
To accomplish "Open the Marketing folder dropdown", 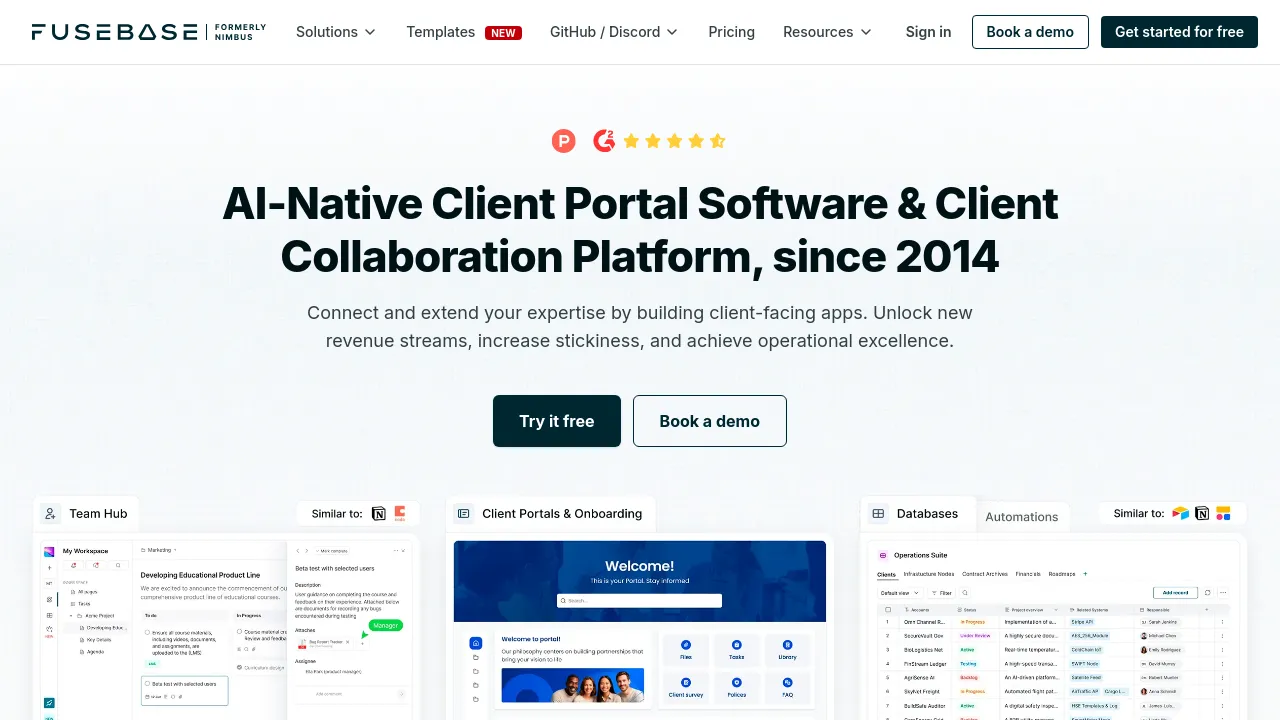I will (158, 550).
